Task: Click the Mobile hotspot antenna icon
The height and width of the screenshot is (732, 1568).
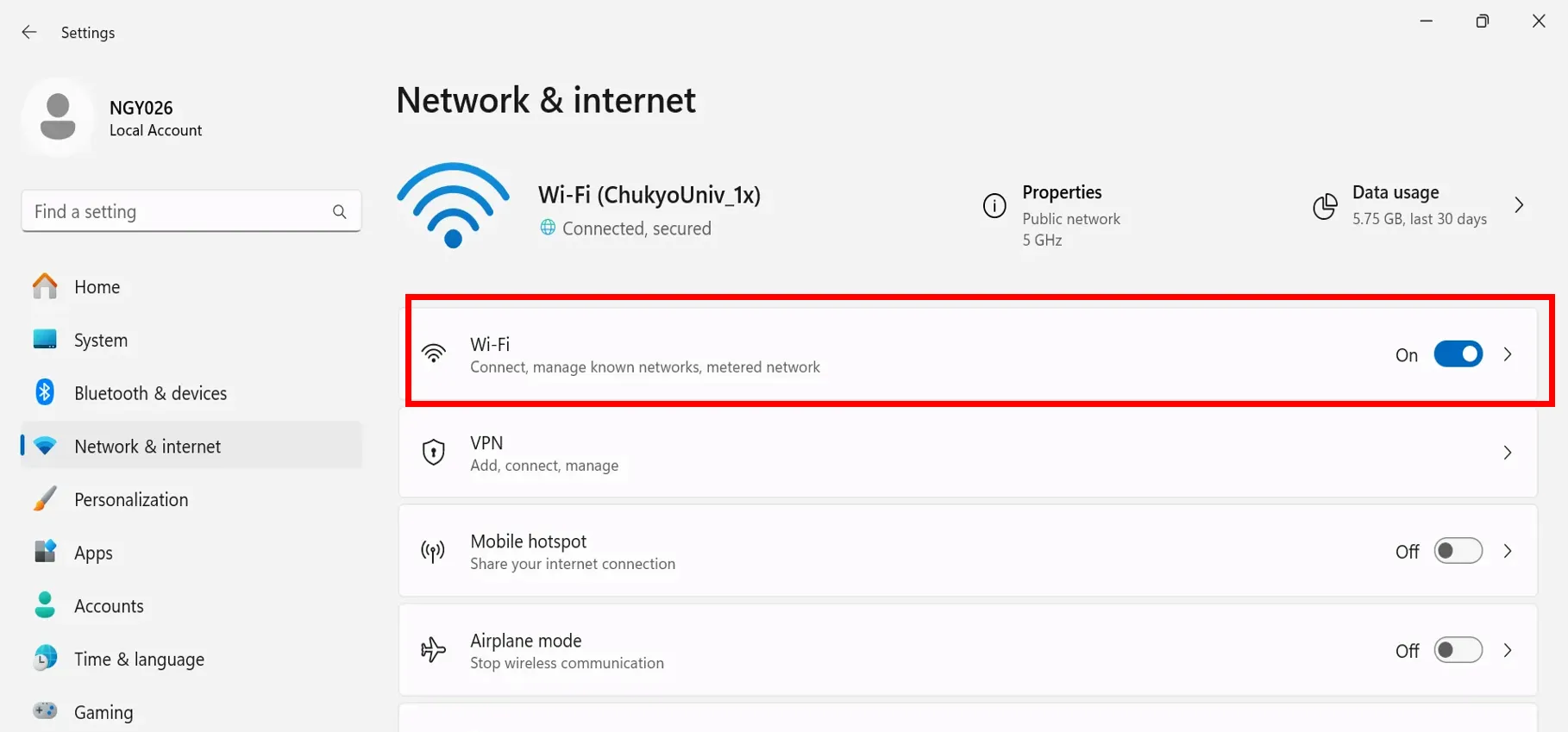Action: coord(434,551)
